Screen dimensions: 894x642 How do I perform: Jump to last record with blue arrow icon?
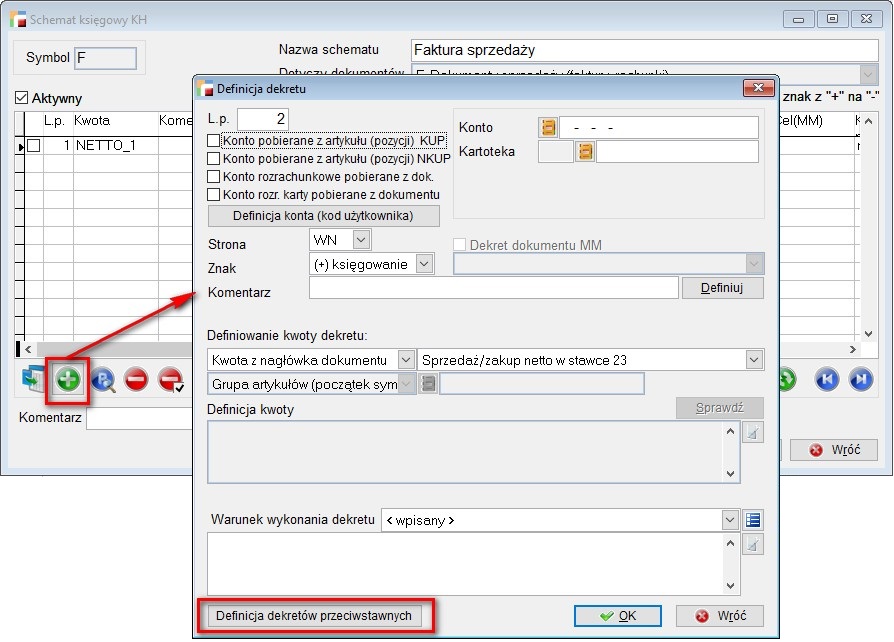tap(860, 380)
